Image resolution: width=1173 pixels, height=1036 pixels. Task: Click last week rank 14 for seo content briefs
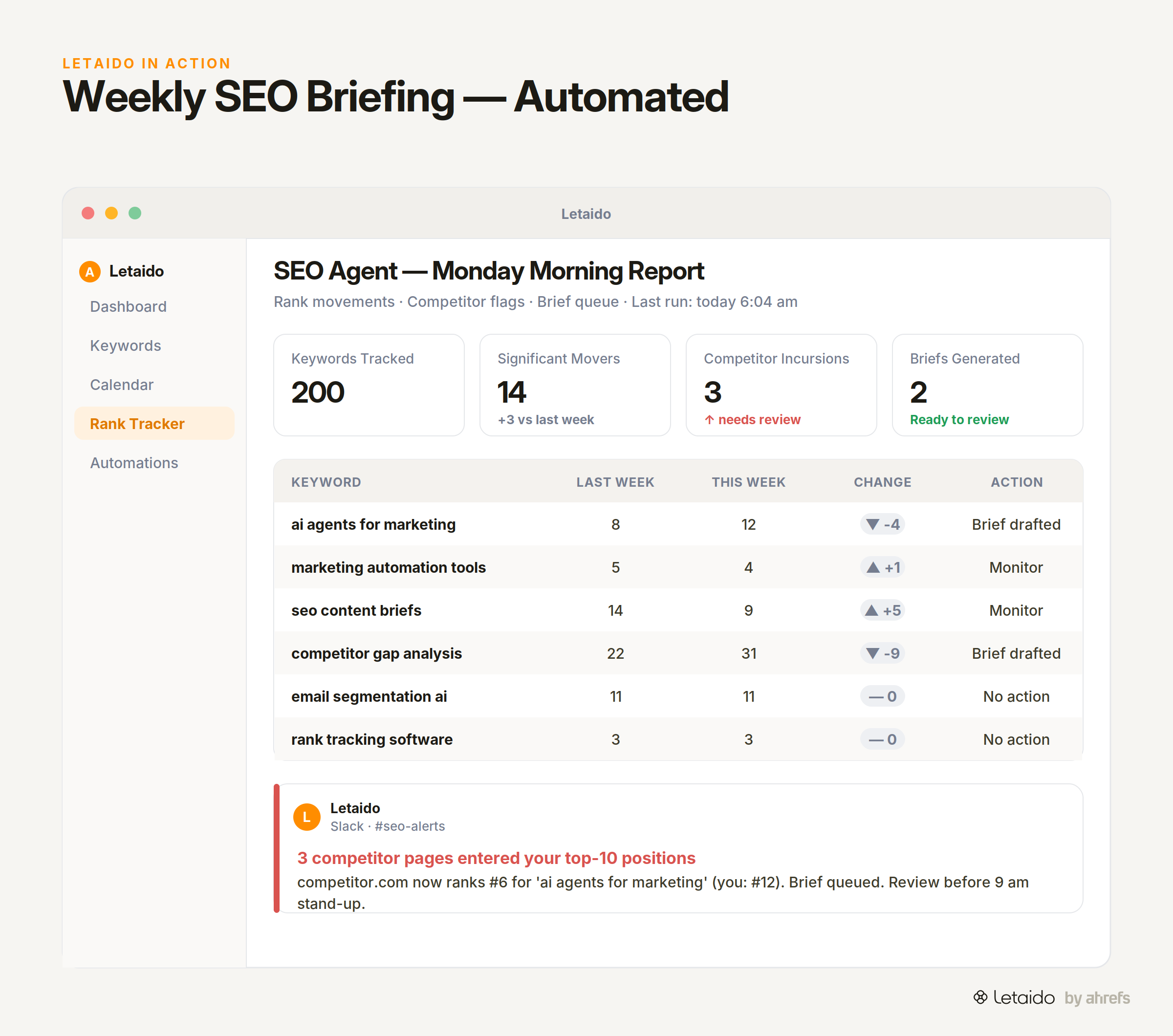[615, 610]
